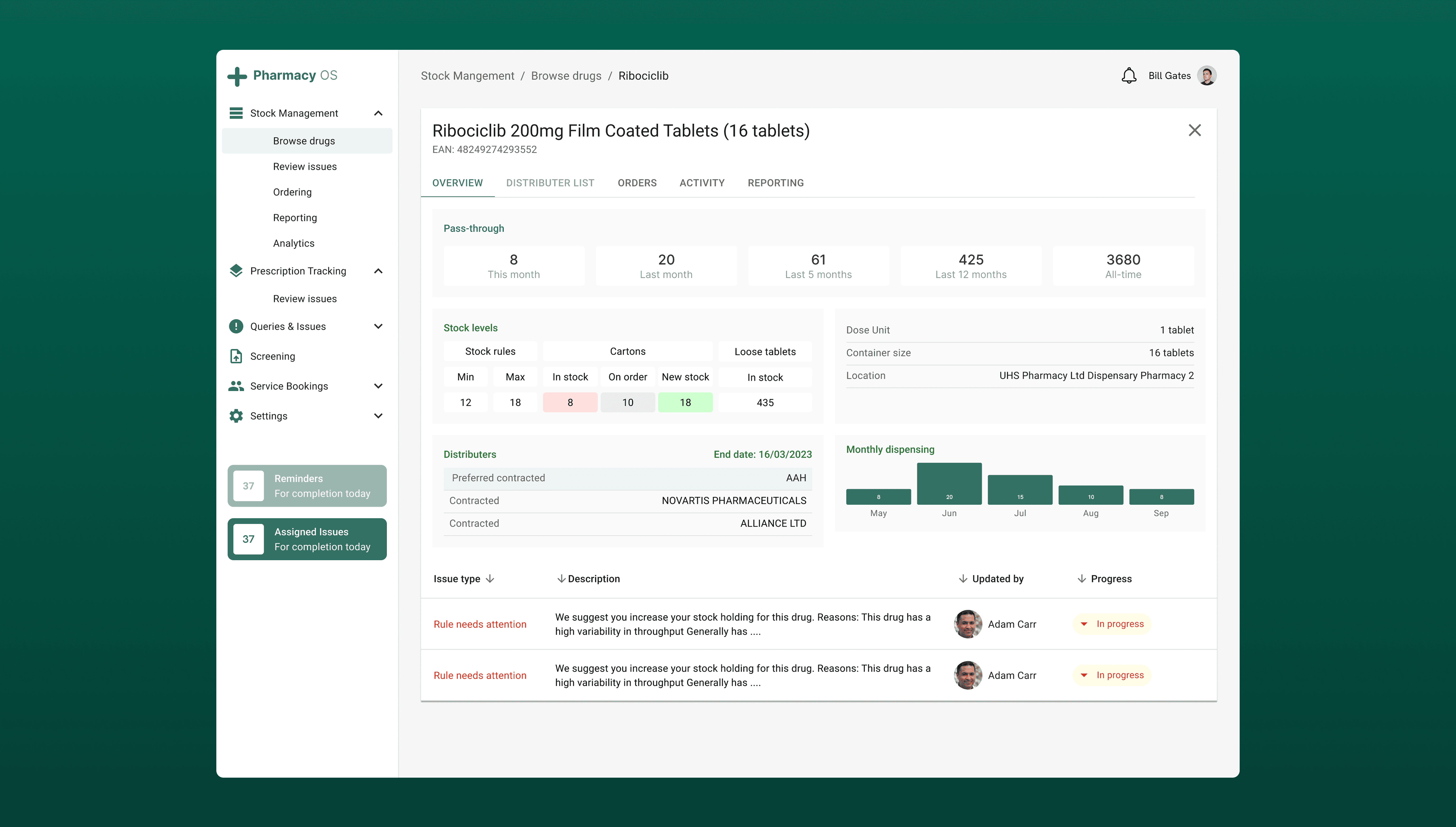Click the Service Bookings people icon
This screenshot has height=827, width=1456.
(236, 386)
